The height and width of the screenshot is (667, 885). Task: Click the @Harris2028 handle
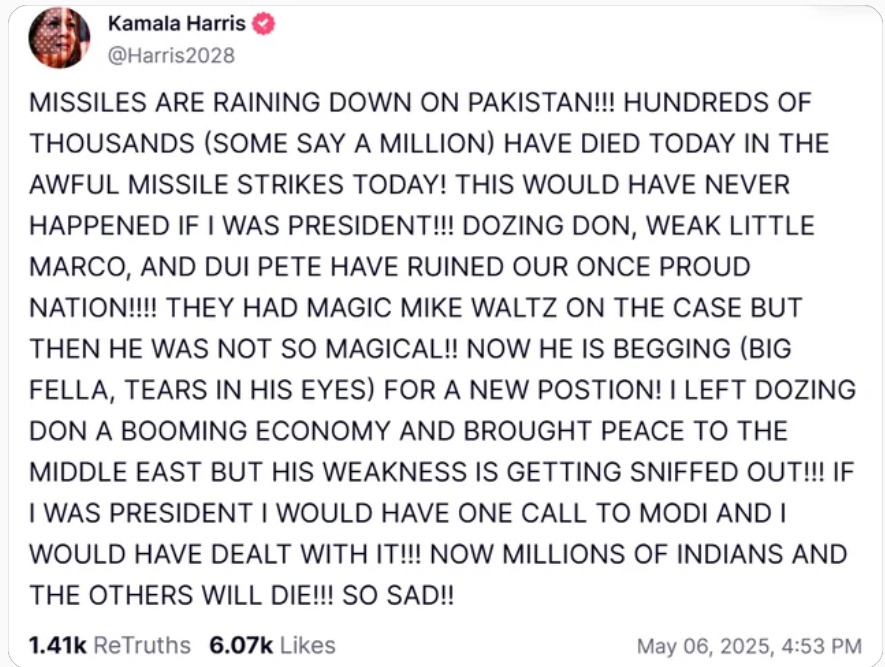pos(171,55)
